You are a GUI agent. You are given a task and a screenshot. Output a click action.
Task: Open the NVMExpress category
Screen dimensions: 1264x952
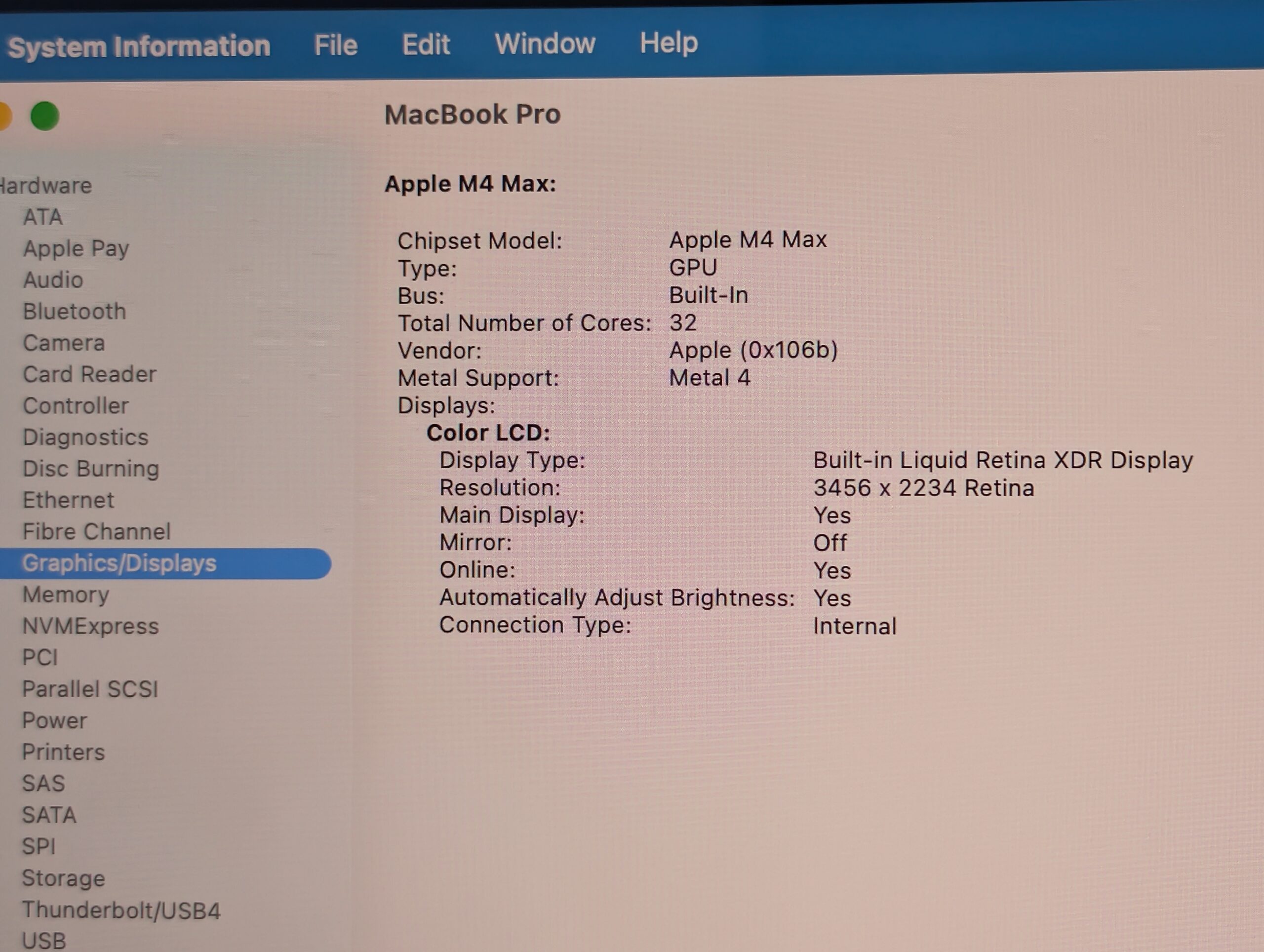click(x=90, y=626)
